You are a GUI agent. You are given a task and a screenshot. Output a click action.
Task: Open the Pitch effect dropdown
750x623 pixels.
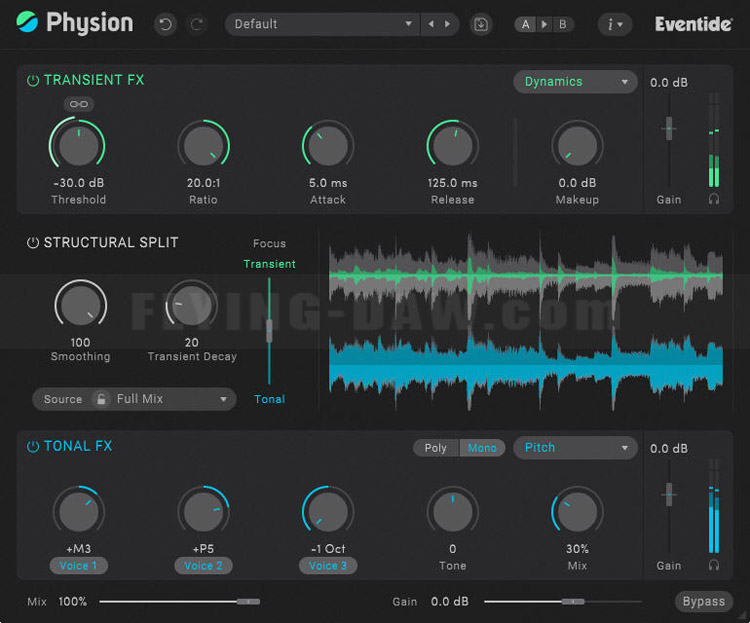pos(575,448)
